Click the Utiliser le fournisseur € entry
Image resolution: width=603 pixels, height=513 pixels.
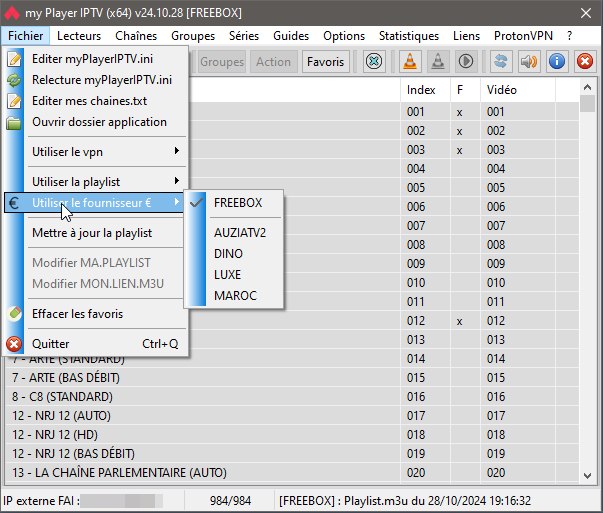[x=94, y=203]
